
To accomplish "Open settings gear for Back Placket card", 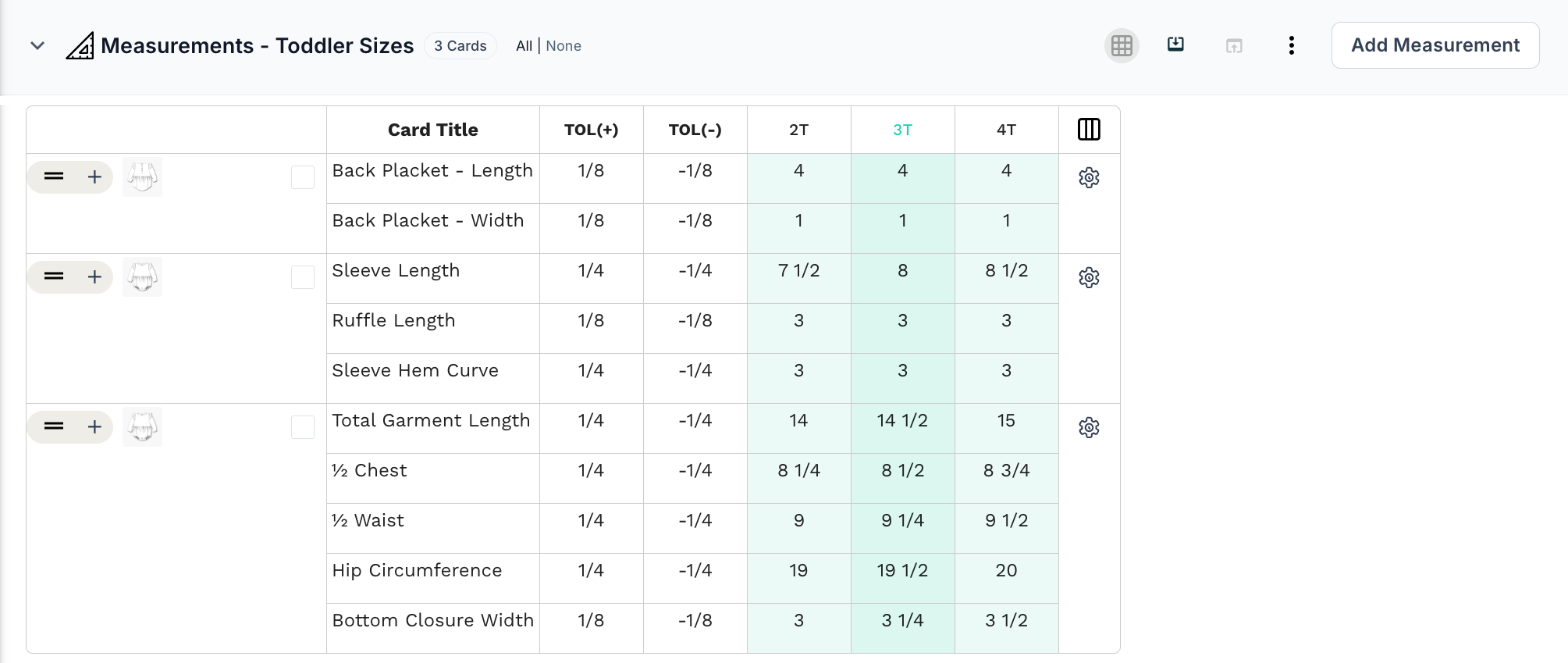I will [1089, 178].
